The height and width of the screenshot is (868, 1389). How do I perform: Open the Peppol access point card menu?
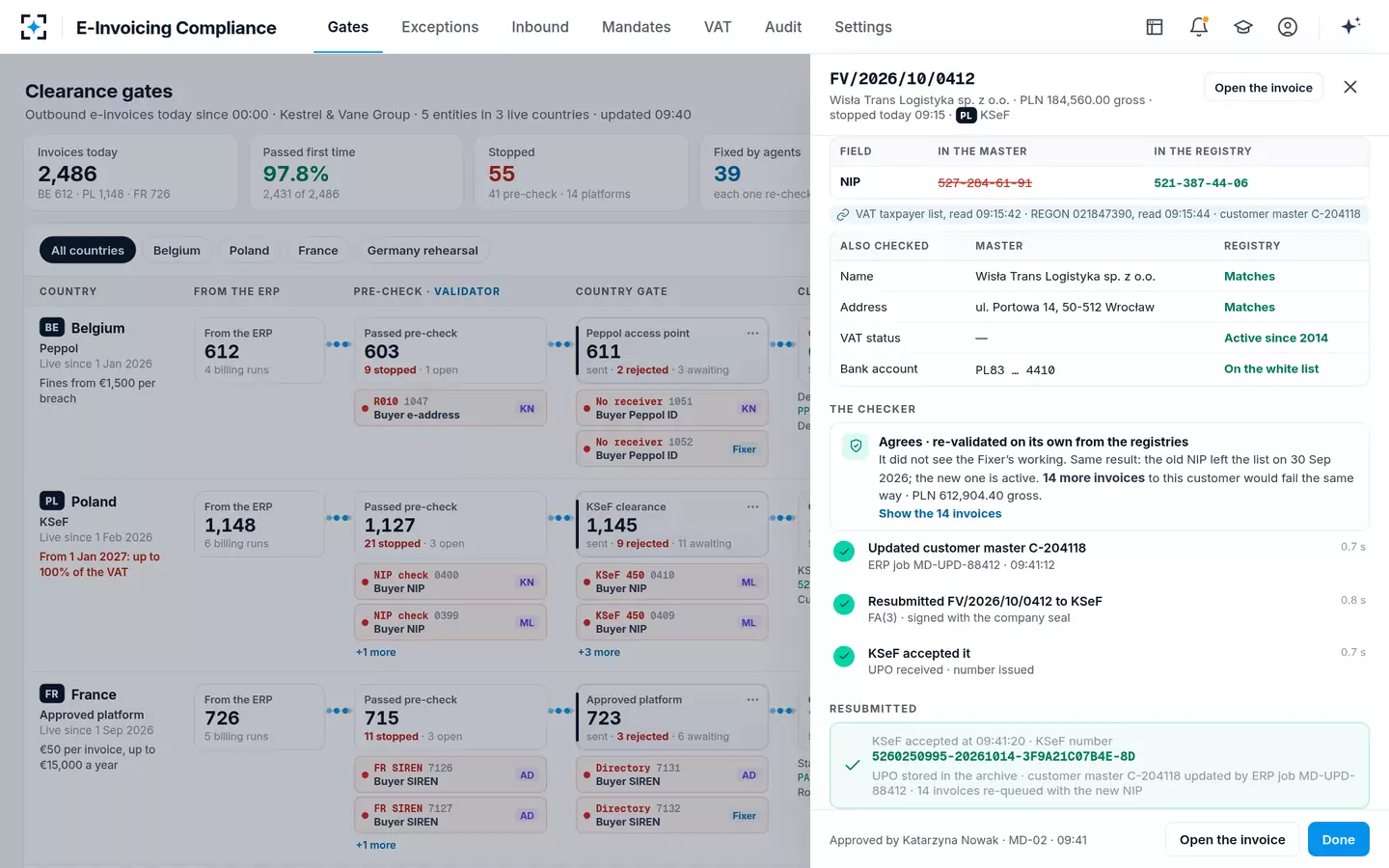(x=752, y=334)
